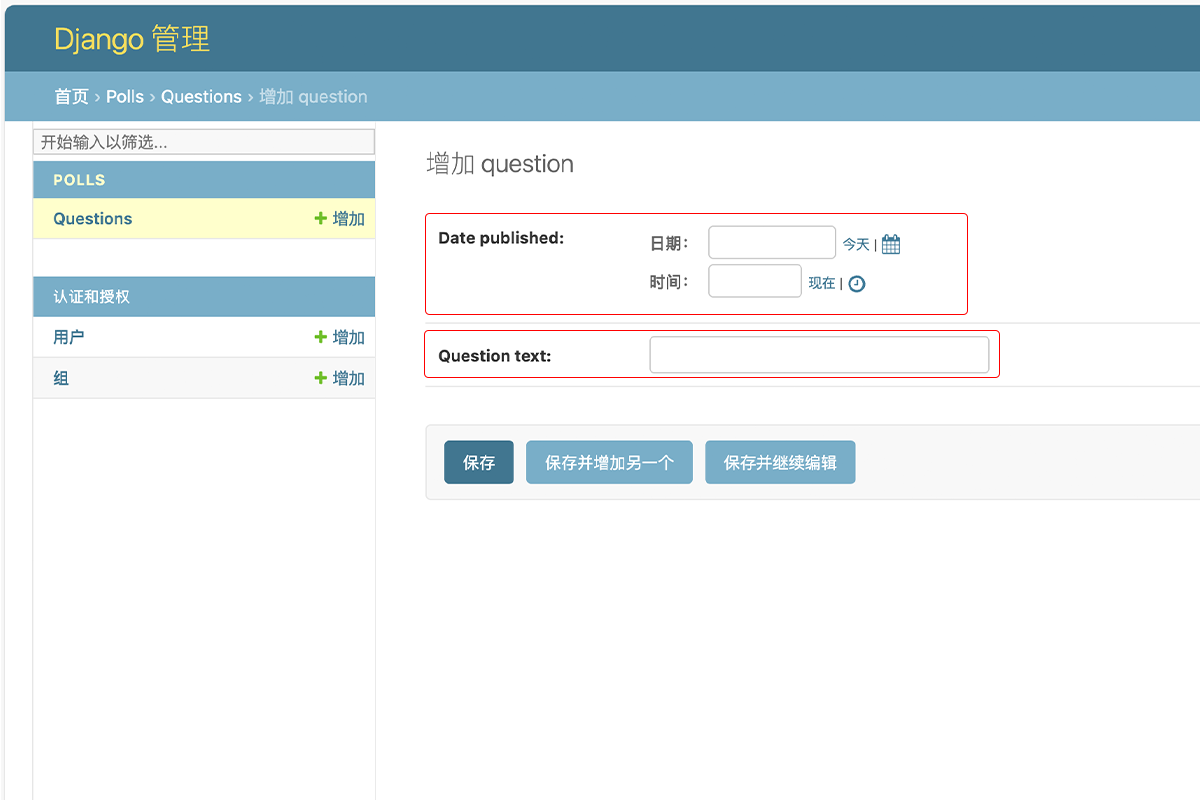This screenshot has width=1200, height=800.
Task: Click the 保存 save button
Action: (479, 463)
